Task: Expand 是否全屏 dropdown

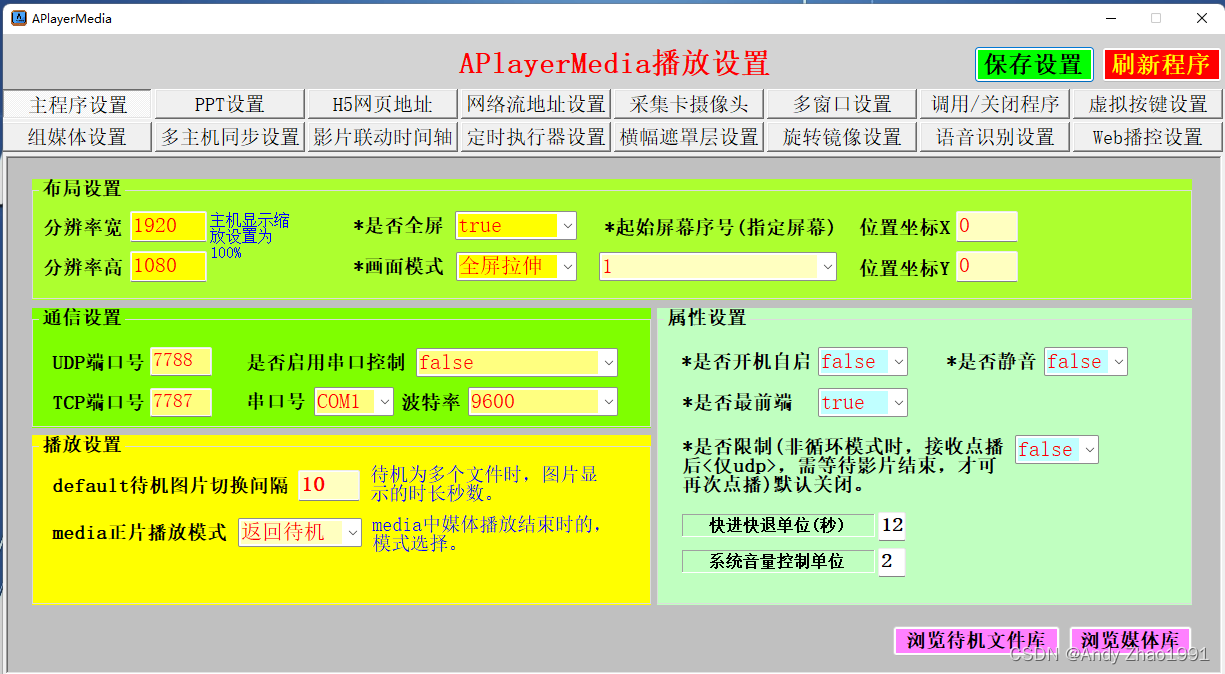Action: 516,226
